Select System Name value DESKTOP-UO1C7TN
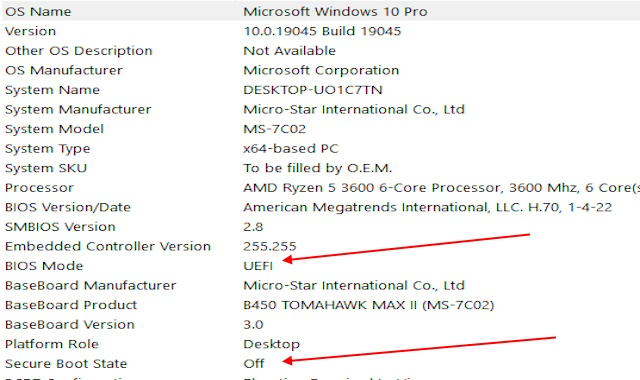This screenshot has width=640, height=380. click(313, 90)
